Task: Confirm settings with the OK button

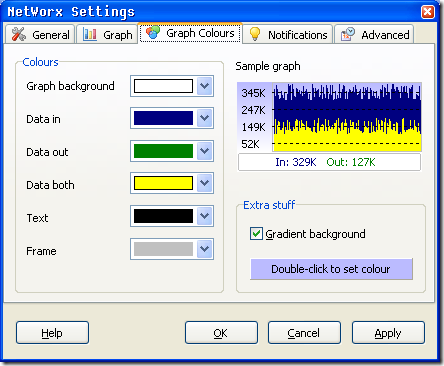Action: [x=221, y=333]
